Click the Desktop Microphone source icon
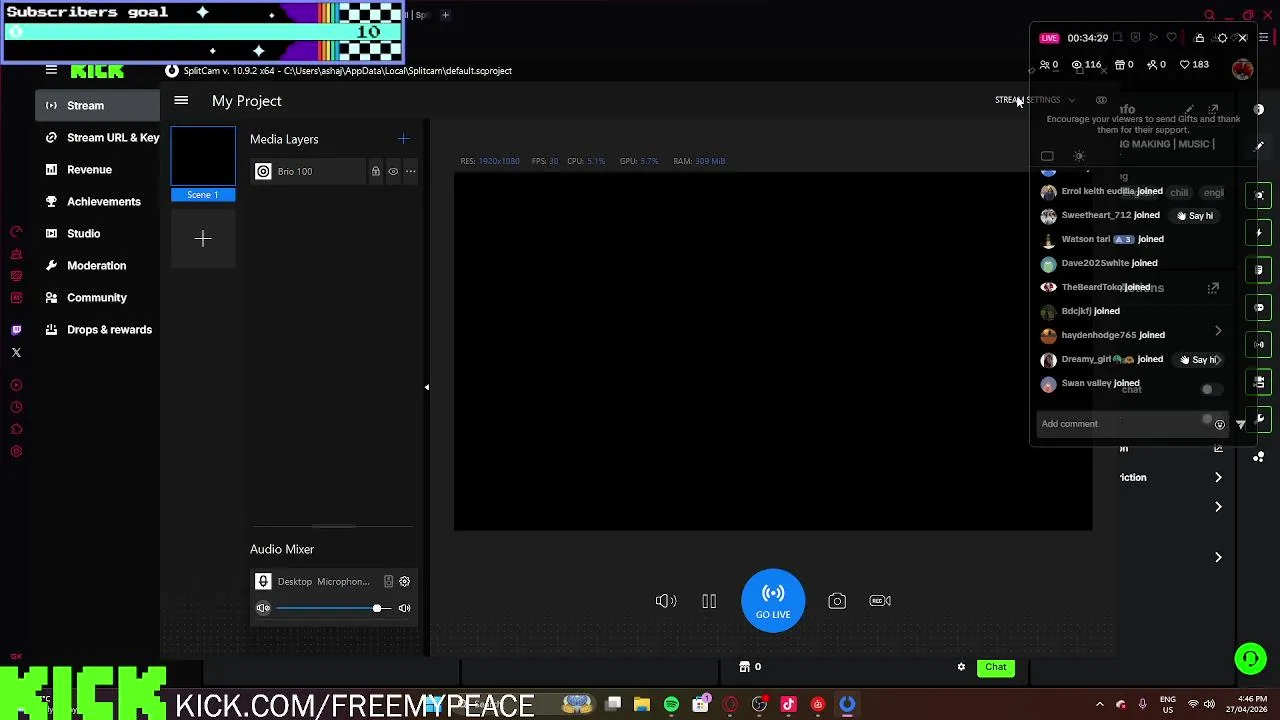Viewport: 1280px width, 720px height. [263, 581]
